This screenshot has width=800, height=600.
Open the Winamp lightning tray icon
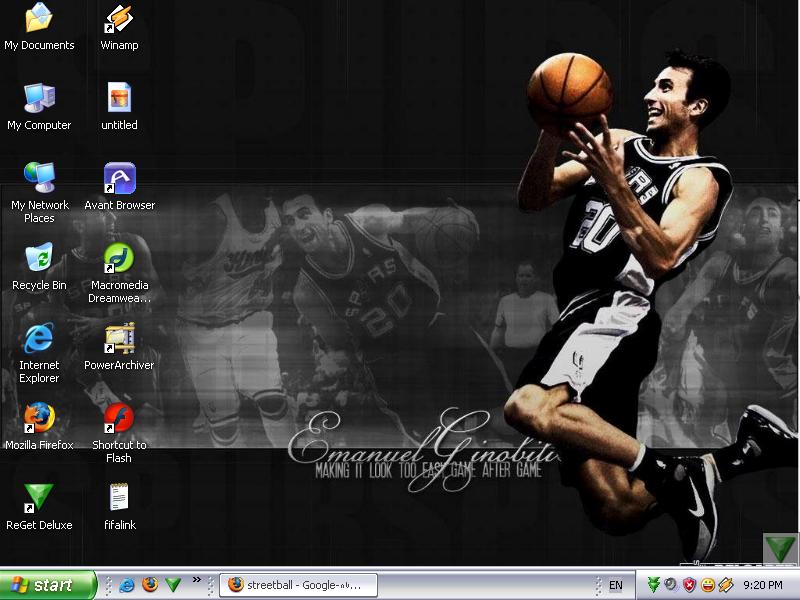726,585
